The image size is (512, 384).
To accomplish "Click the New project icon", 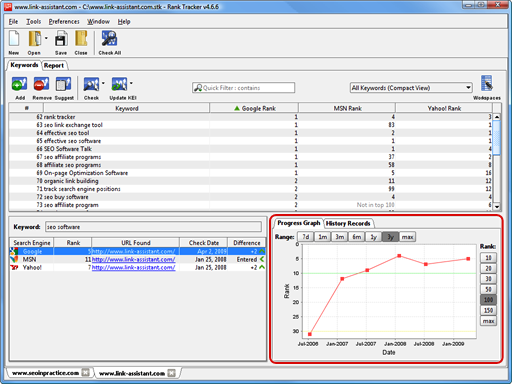I will [x=14, y=38].
